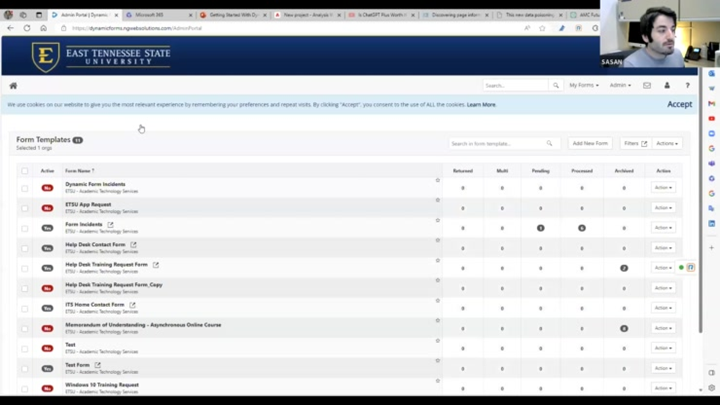Switch to the Is ChatGPT Plus Worth tab

(382, 15)
